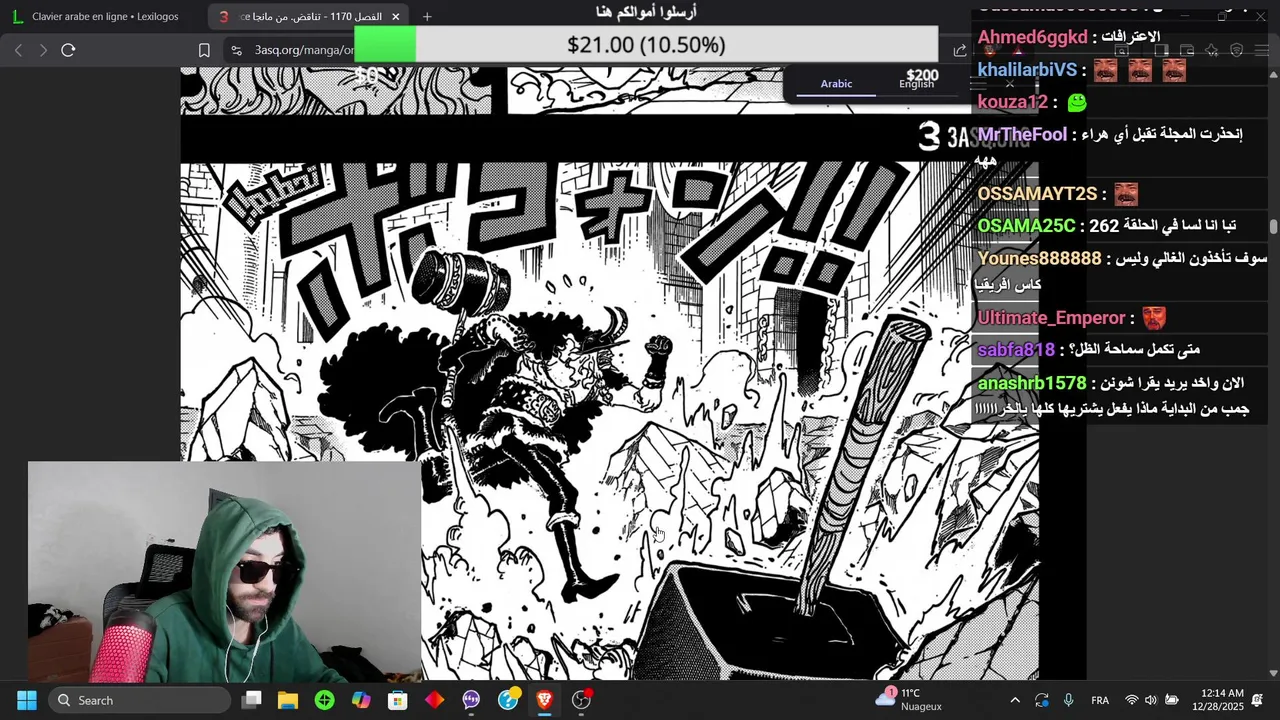Open Microsoft Store from the taskbar
This screenshot has height=720, width=1280.
click(x=398, y=700)
